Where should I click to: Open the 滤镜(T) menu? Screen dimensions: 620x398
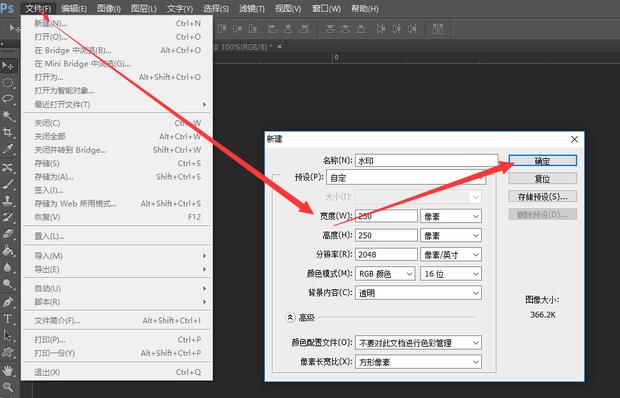click(x=252, y=8)
